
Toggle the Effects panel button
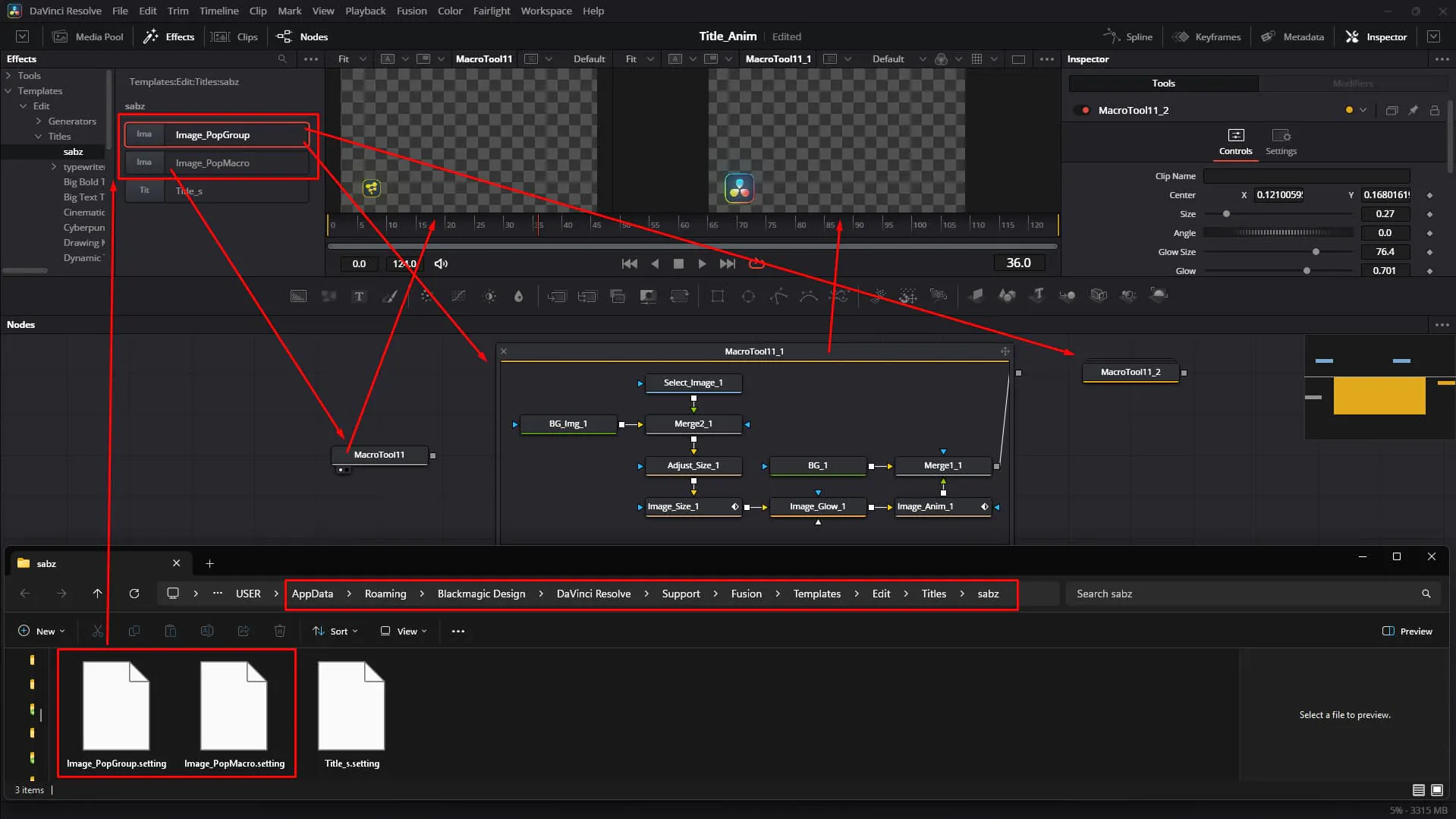click(x=169, y=36)
